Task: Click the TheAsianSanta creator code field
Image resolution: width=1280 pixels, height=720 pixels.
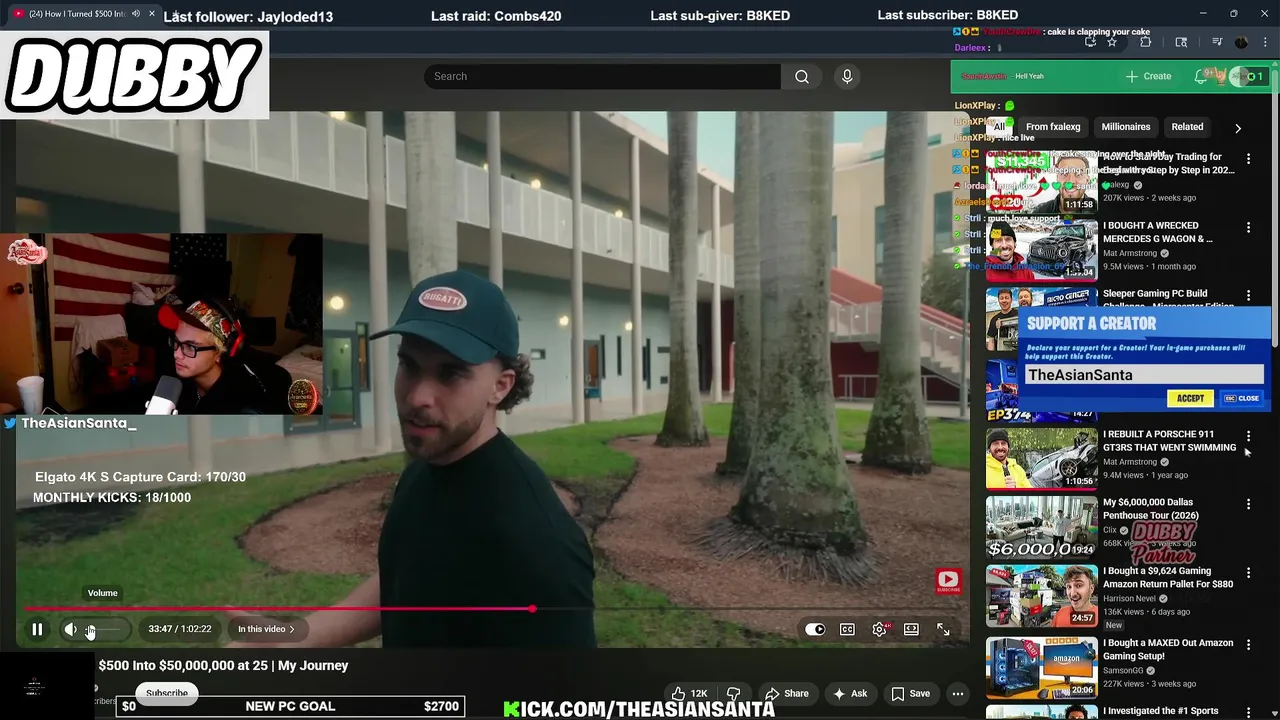Action: click(1144, 375)
